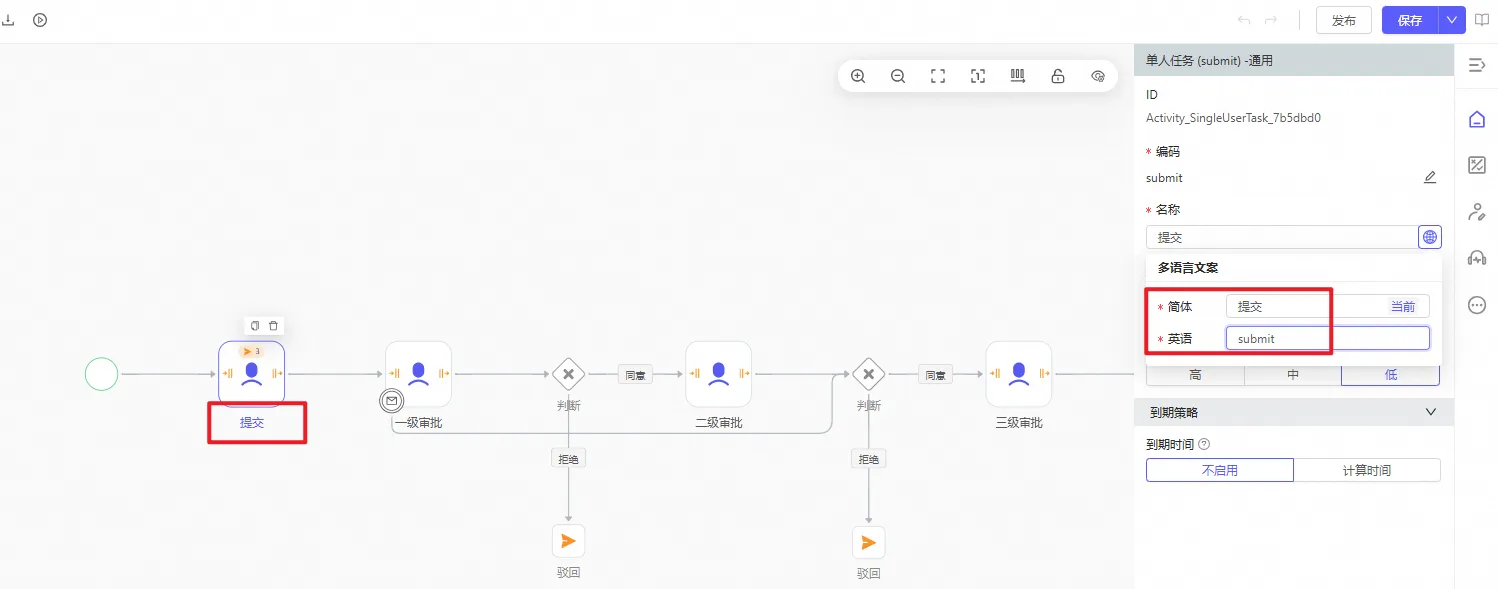This screenshot has width=1498, height=589.
Task: Click the pencil edit icon next to submit code
Action: (1430, 178)
